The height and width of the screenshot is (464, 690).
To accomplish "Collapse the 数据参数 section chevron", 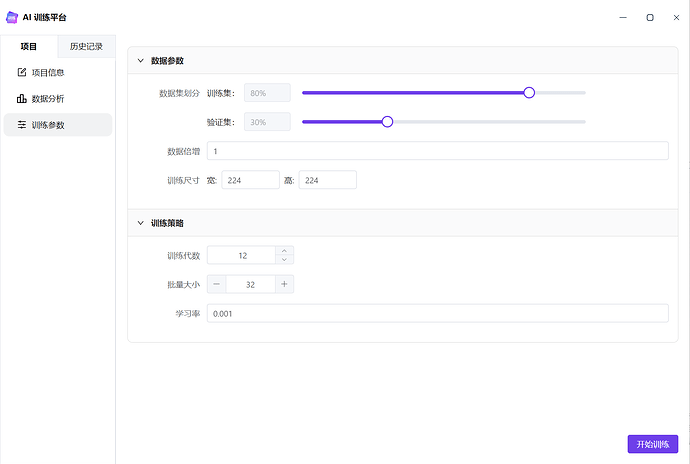I will tap(140, 61).
